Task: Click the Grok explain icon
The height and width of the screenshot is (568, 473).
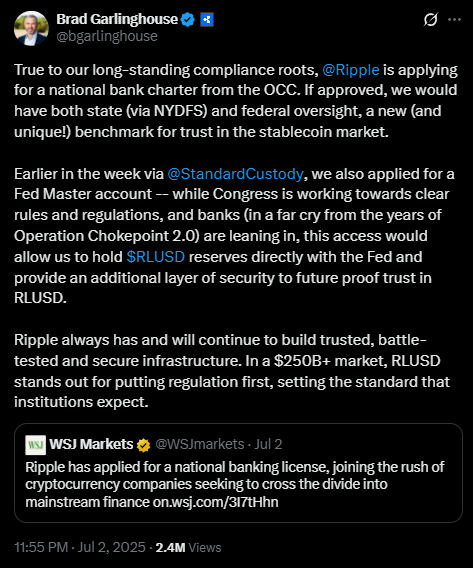Action: click(431, 20)
